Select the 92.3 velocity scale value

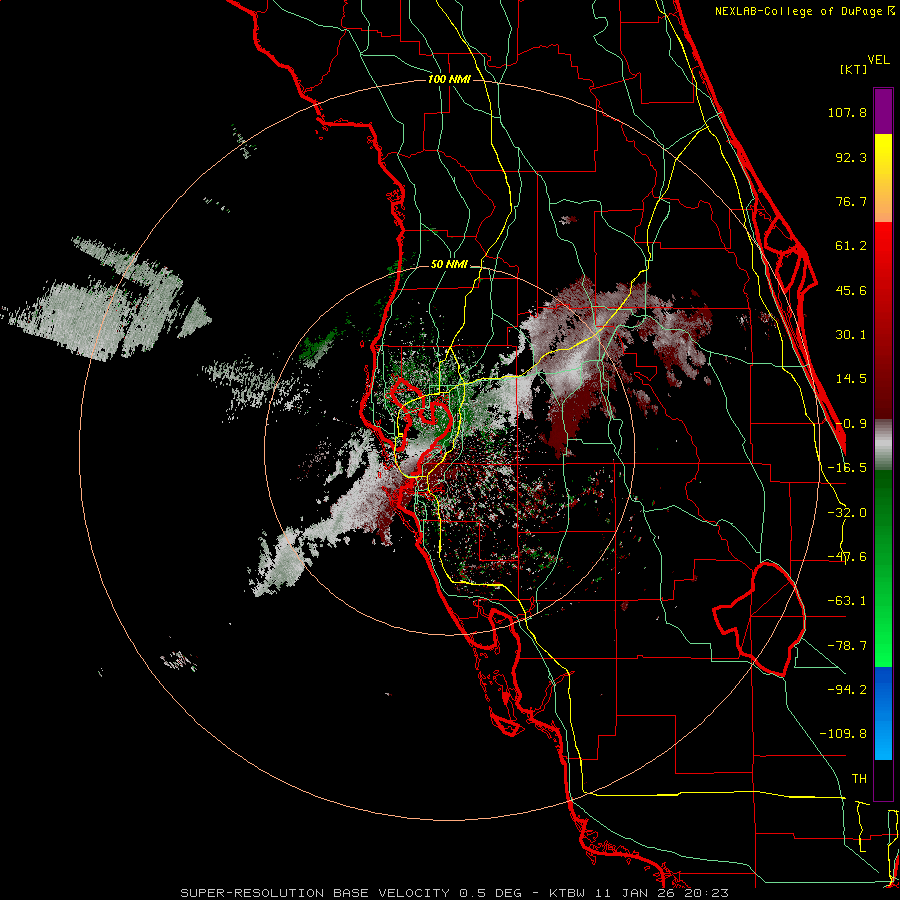coord(851,157)
